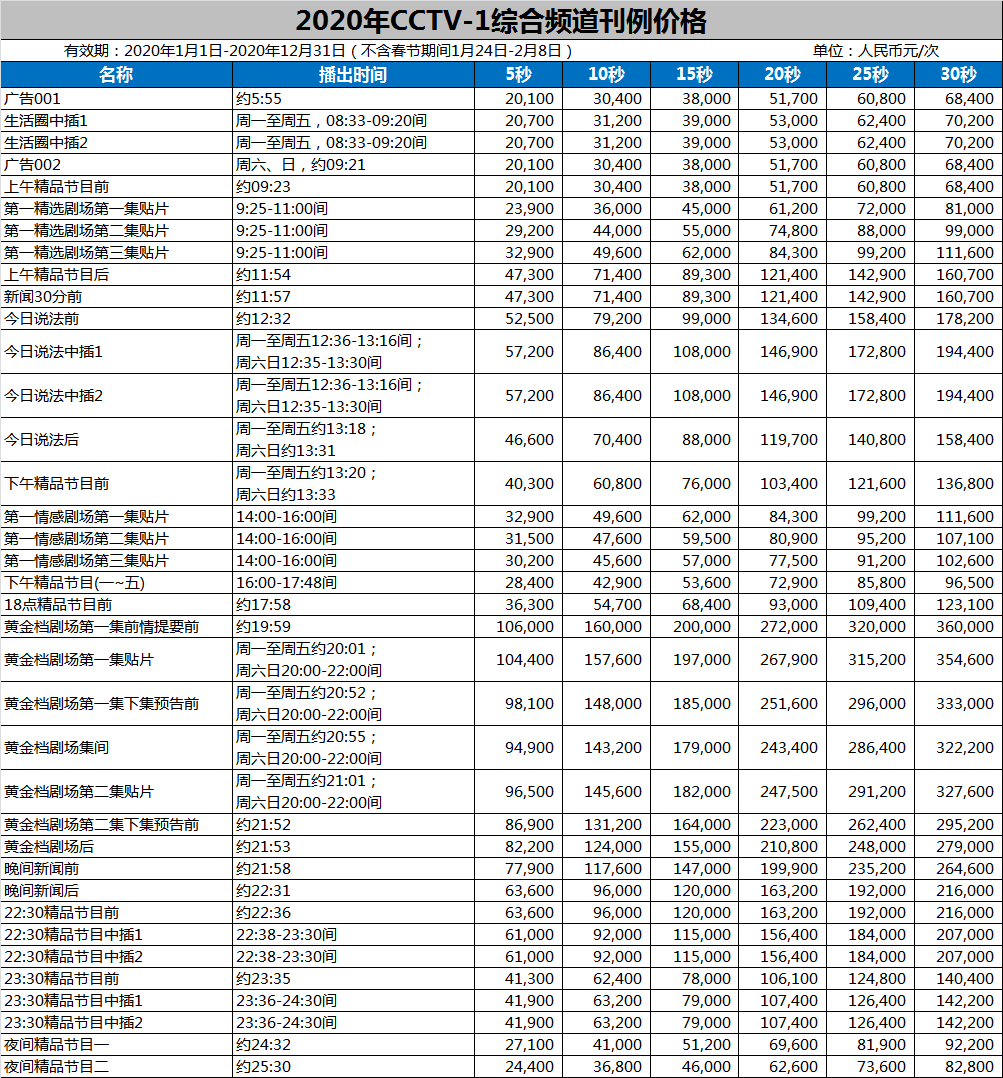Select the 约5:55 broadcast time cell
The height and width of the screenshot is (1078, 1003).
coord(259,99)
